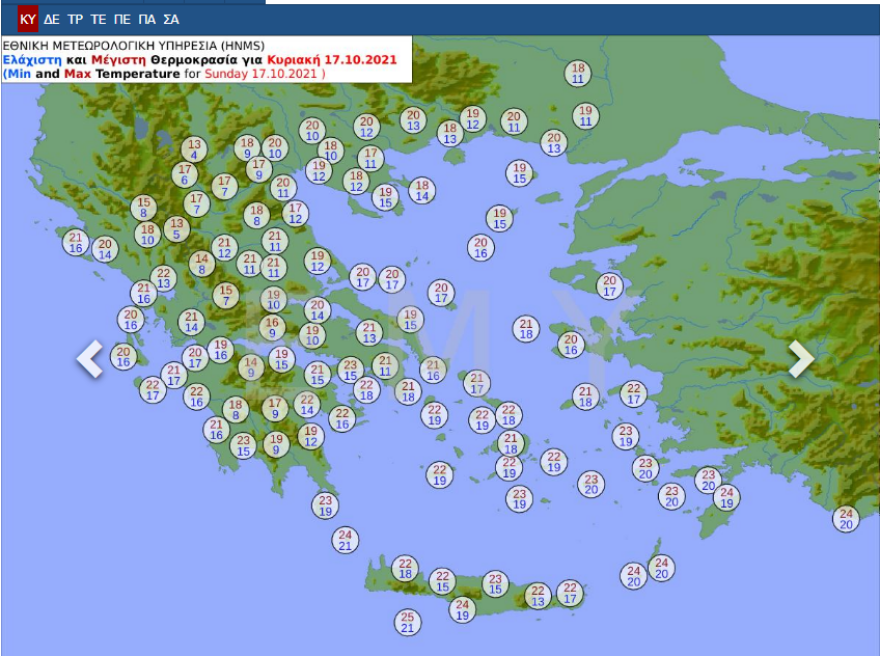Click the 14/8 temperature marker
880x656 pixels.
(202, 263)
